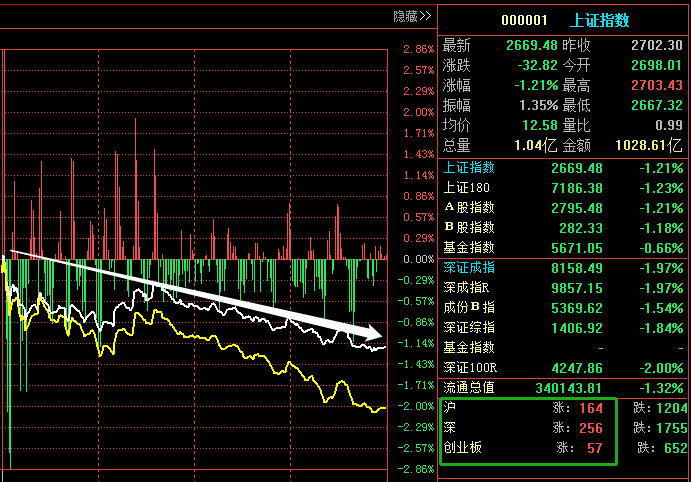Select the 深 falling count 1755

click(672, 428)
